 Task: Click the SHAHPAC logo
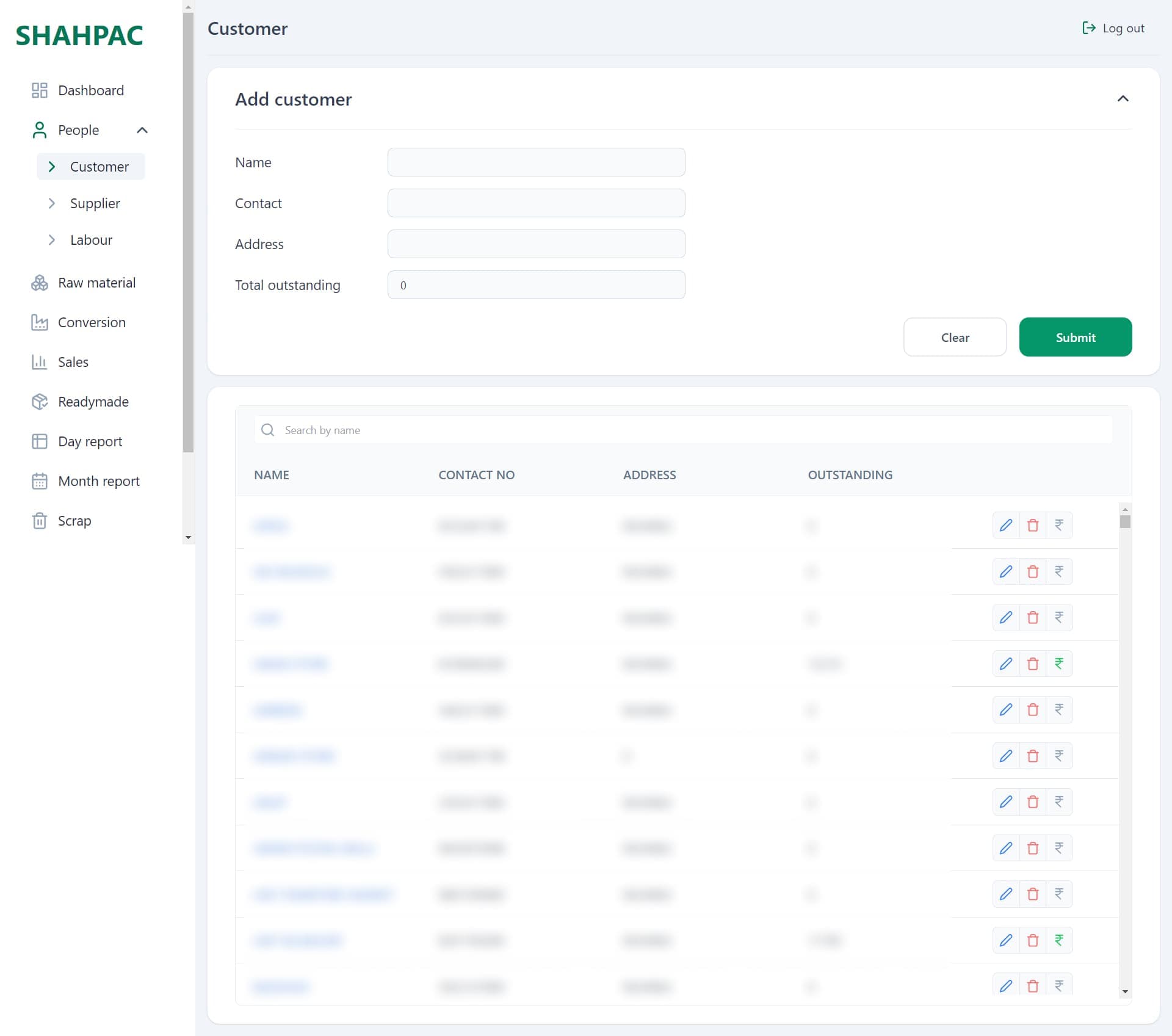(x=79, y=35)
